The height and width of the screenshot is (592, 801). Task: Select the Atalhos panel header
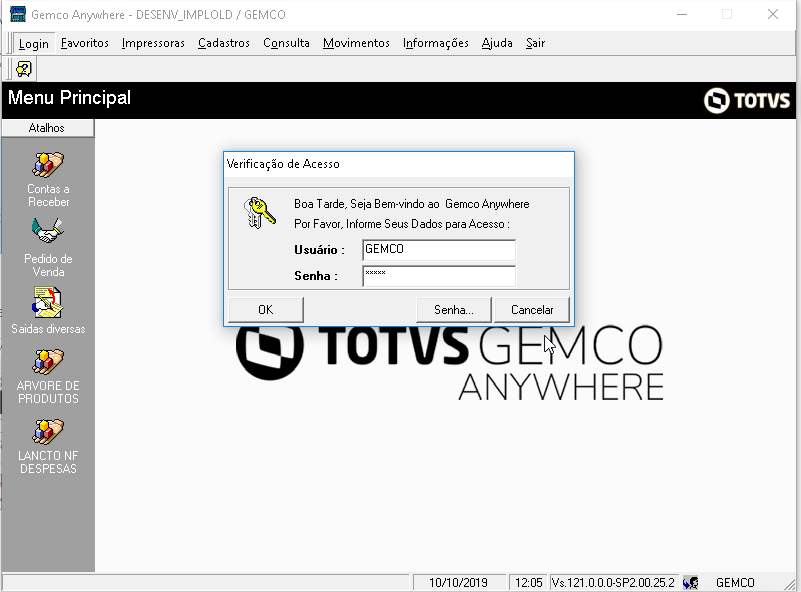[48, 128]
